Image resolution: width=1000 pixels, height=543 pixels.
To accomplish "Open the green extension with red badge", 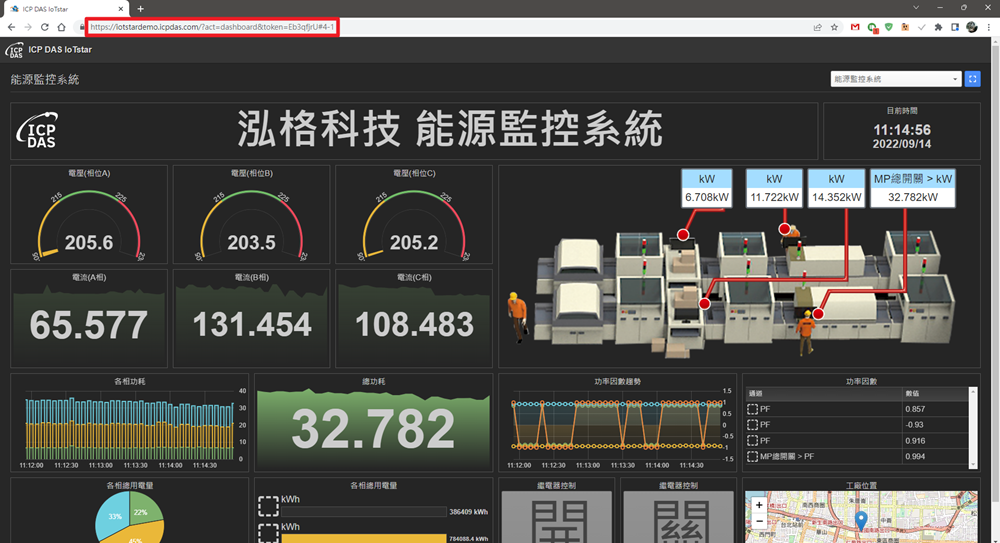I will pyautogui.click(x=872, y=27).
